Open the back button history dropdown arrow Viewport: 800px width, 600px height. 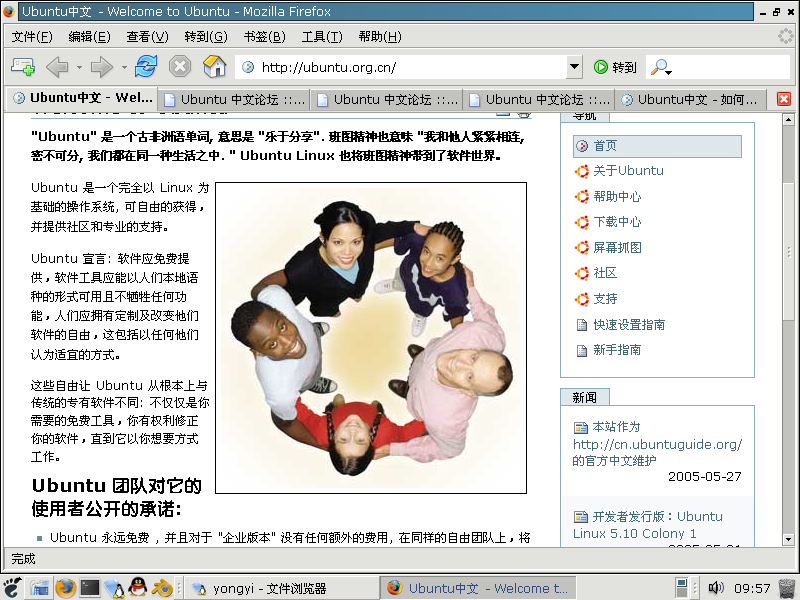(79, 67)
